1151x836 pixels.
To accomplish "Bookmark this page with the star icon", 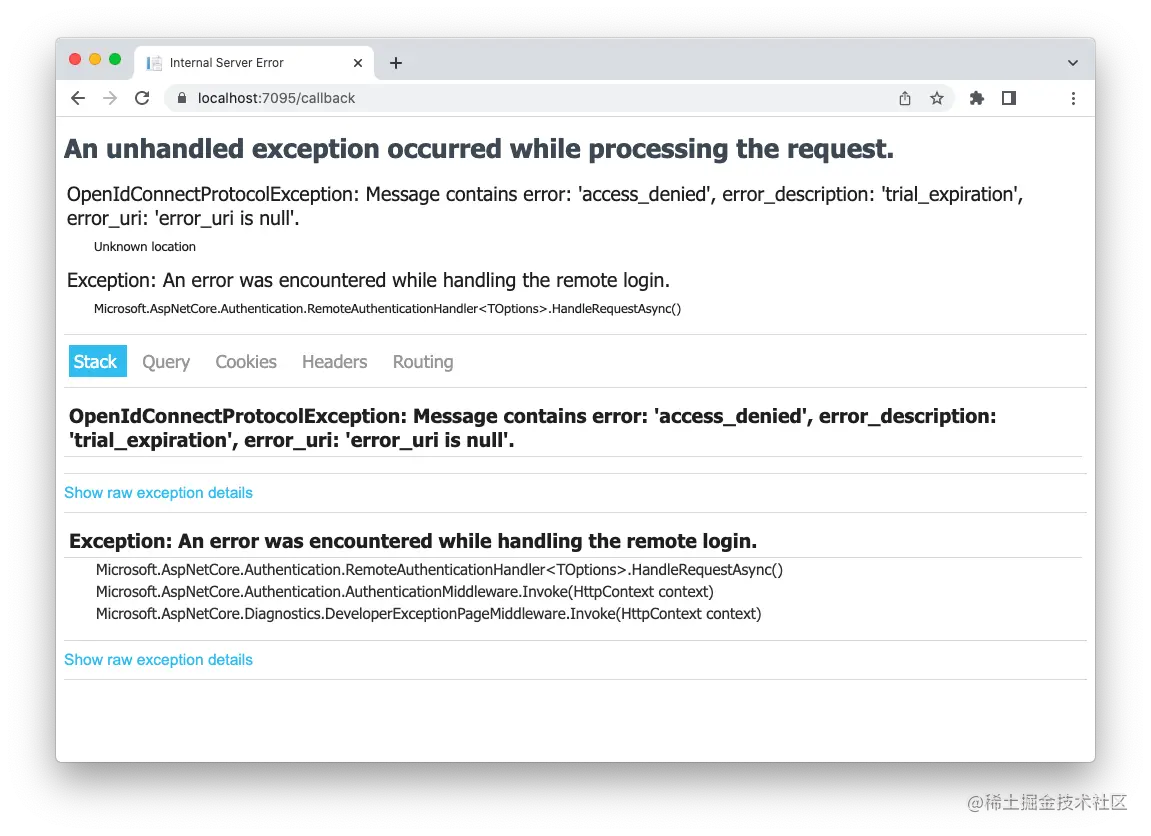I will coord(937,98).
